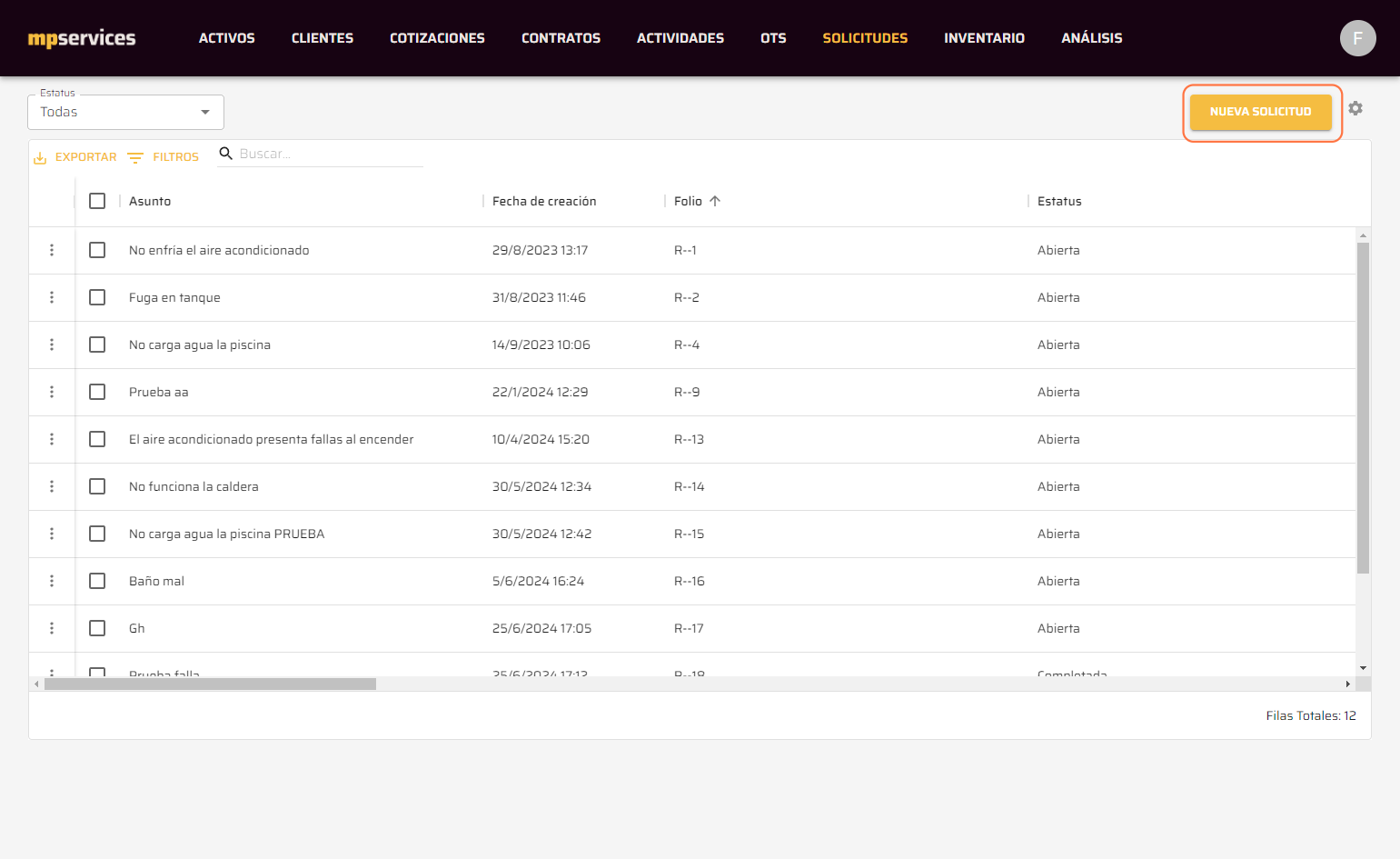1400x859 pixels.
Task: Open the OTS menu item
Action: tap(773, 38)
